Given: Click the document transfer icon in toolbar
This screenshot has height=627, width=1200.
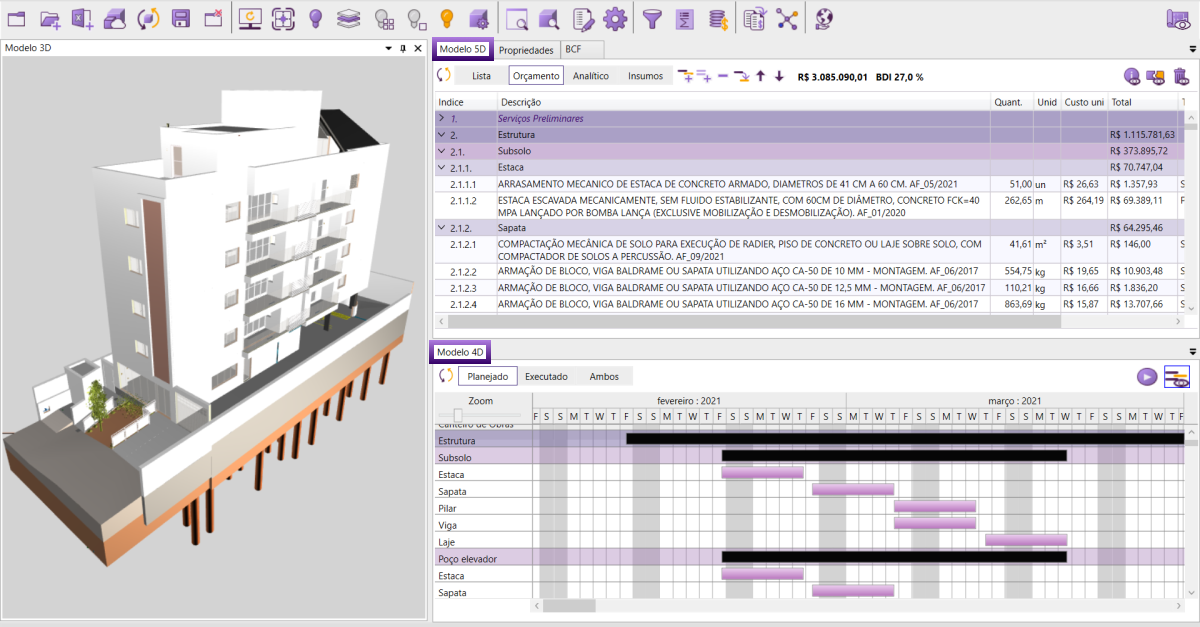Looking at the screenshot, I should [755, 17].
